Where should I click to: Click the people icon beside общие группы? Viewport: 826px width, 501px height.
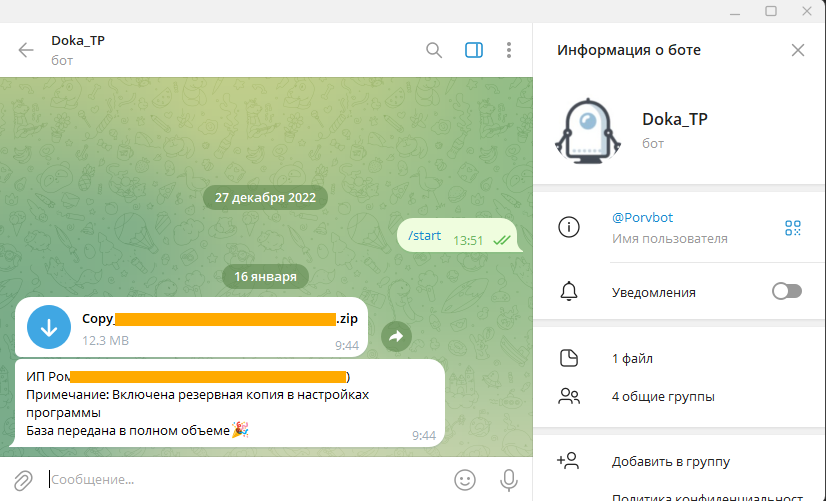(x=568, y=396)
